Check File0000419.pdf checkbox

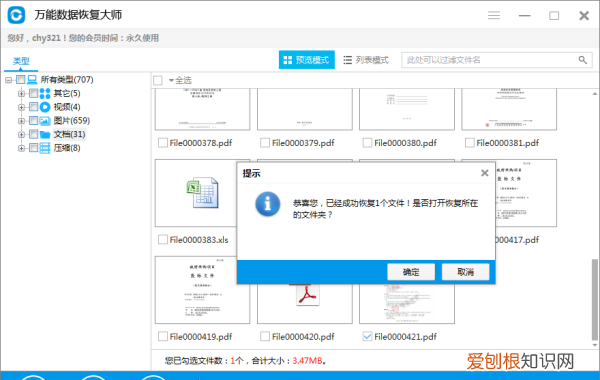pos(163,336)
